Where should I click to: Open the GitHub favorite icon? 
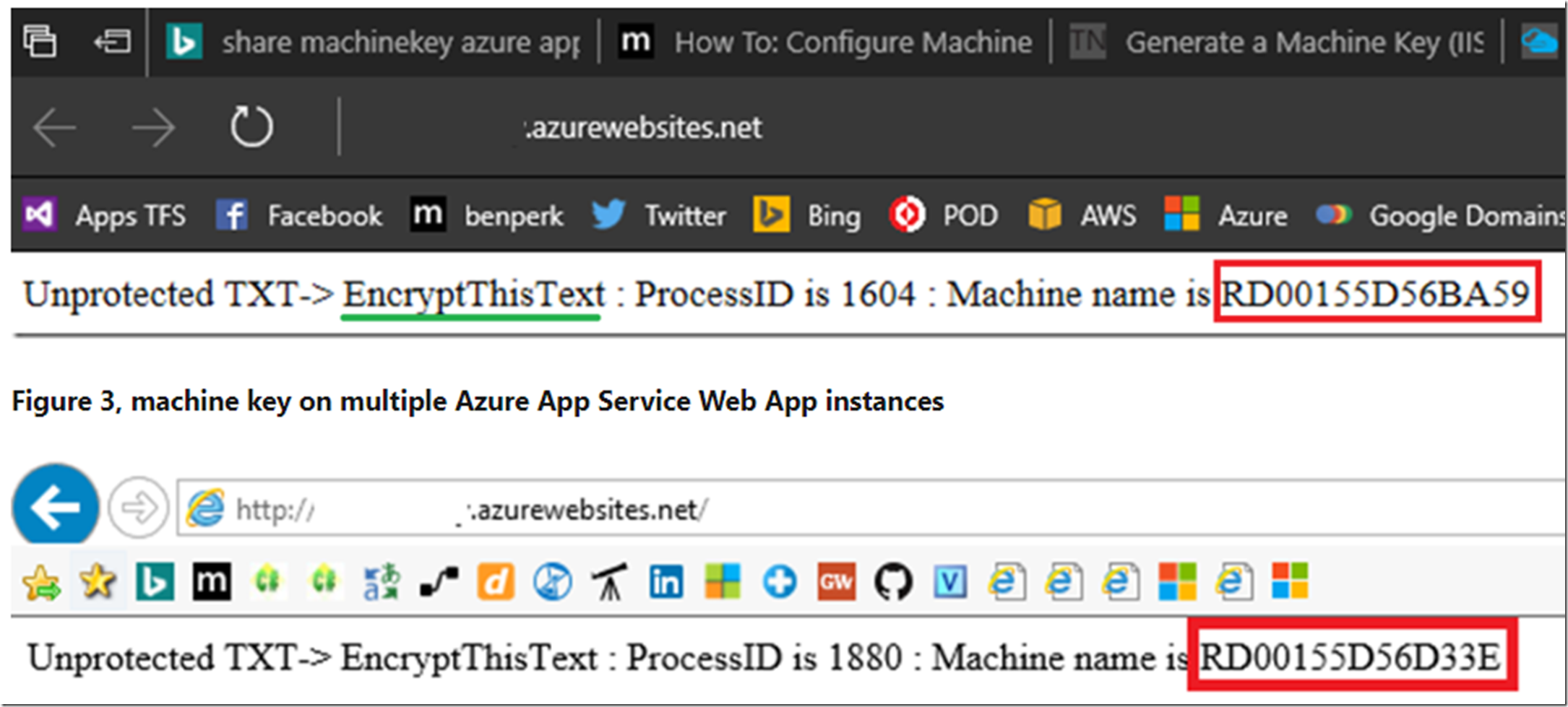tap(894, 581)
